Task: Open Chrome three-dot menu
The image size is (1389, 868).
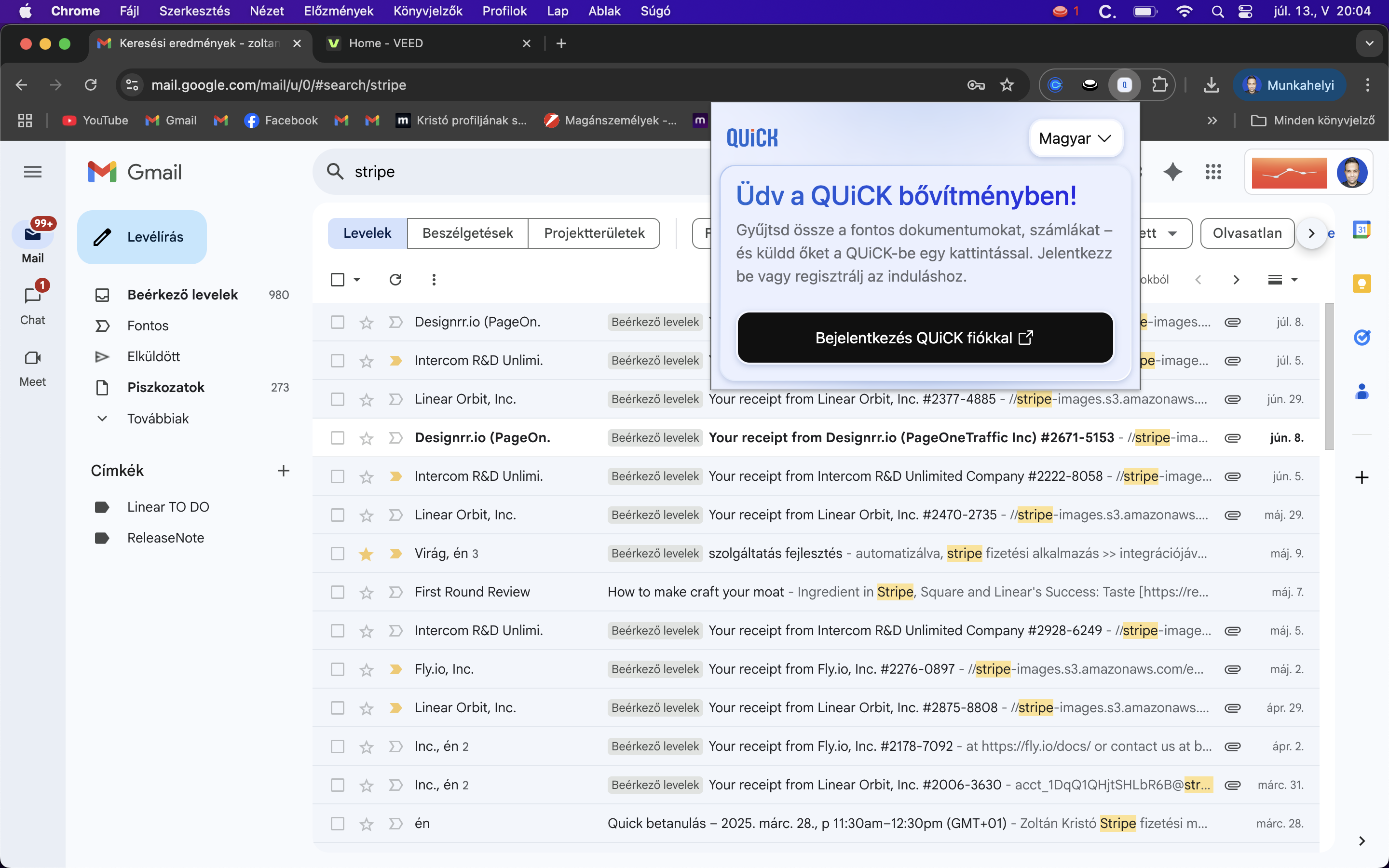Action: coord(1368,85)
